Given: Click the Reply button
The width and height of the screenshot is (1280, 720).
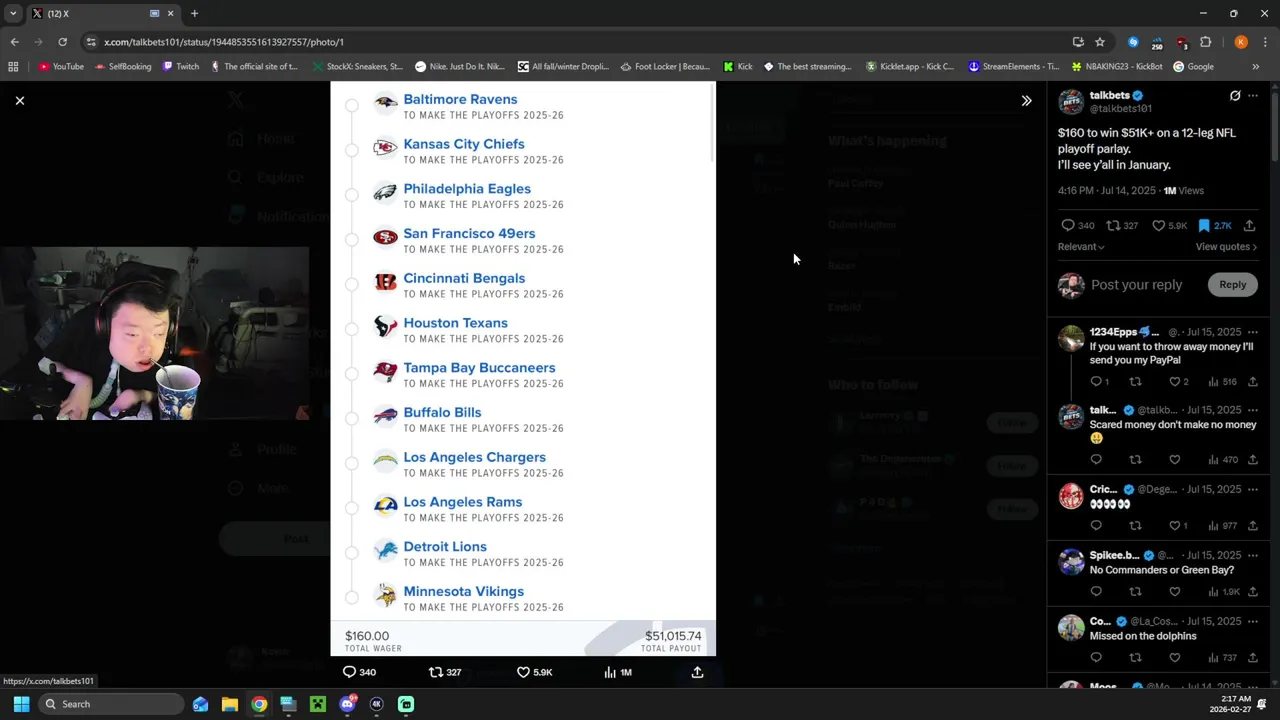Looking at the screenshot, I should (1232, 285).
